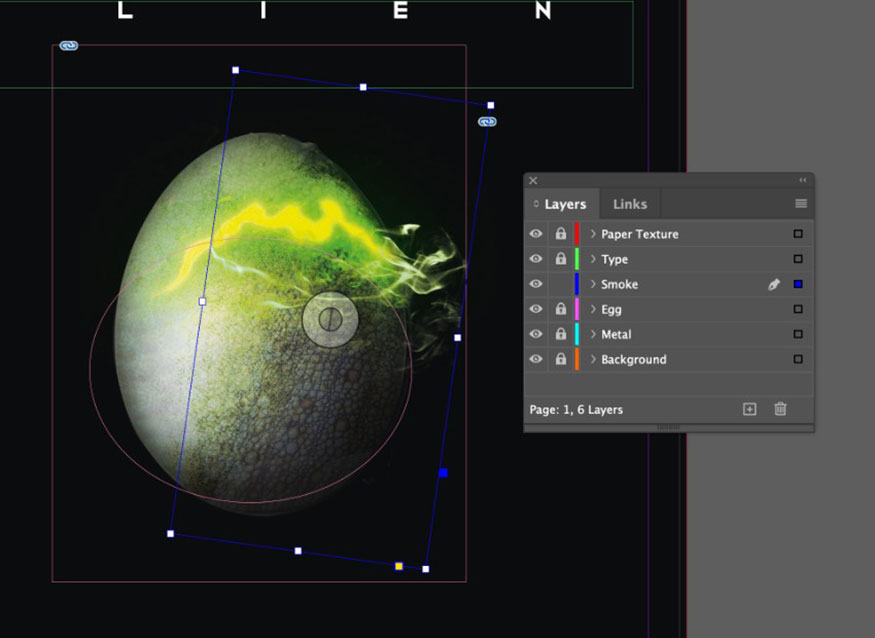Select the right-middle handle of the rotated frame
Image resolution: width=875 pixels, height=638 pixels.
coord(458,337)
